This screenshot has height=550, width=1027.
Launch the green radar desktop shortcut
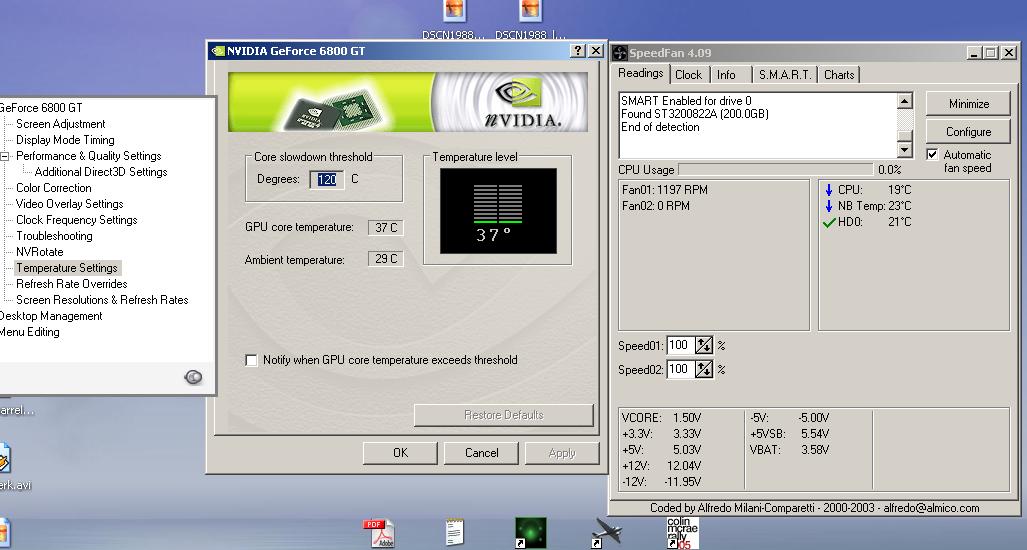(531, 532)
